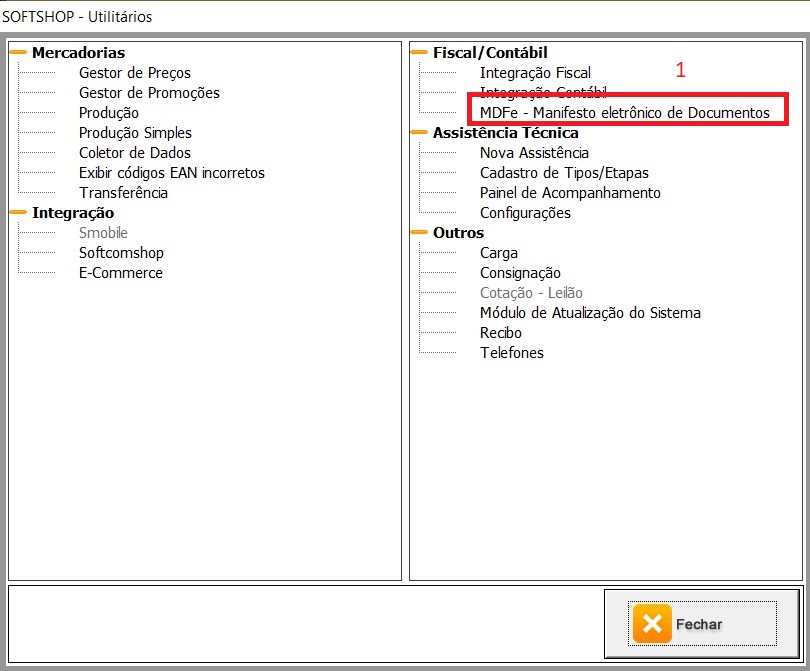Select Nova Assistência
The height and width of the screenshot is (671, 810).
click(x=534, y=153)
